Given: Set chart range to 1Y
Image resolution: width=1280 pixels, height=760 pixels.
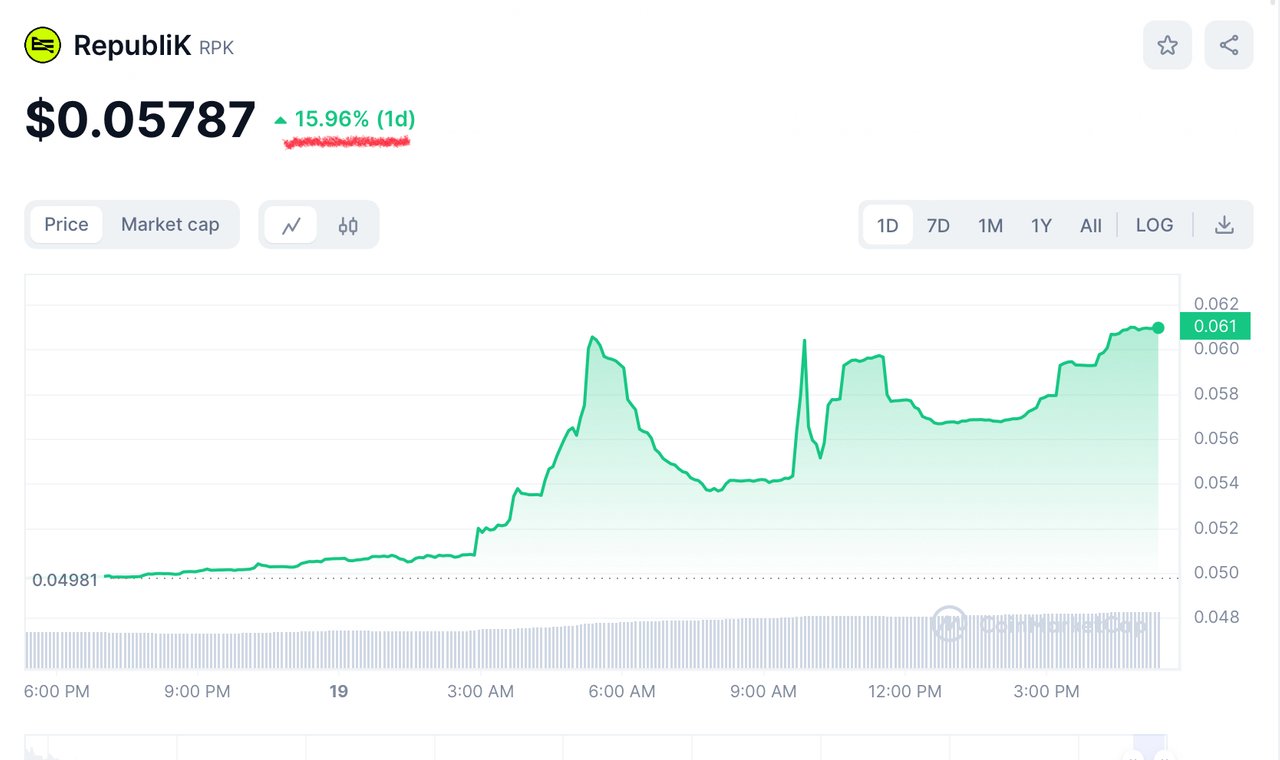Looking at the screenshot, I should [x=1041, y=225].
